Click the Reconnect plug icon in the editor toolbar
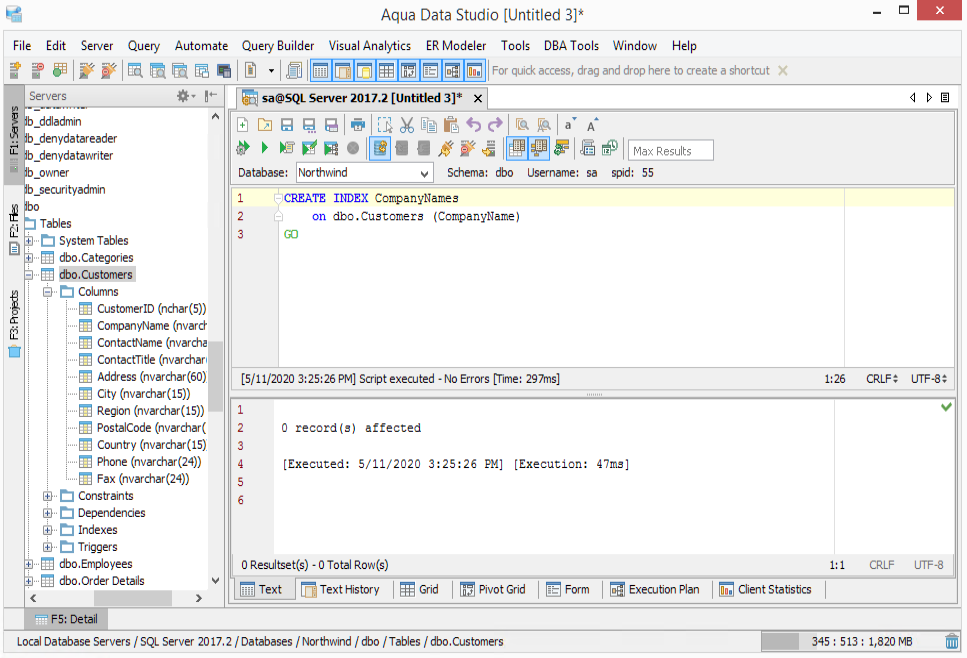 pos(445,148)
